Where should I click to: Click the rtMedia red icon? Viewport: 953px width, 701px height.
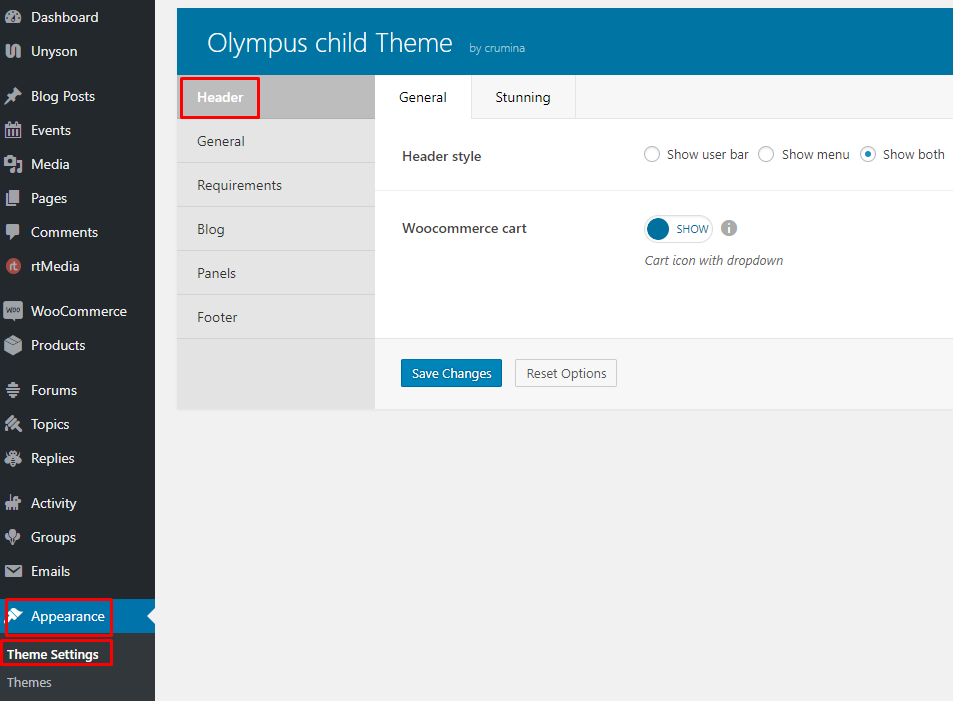[13, 266]
